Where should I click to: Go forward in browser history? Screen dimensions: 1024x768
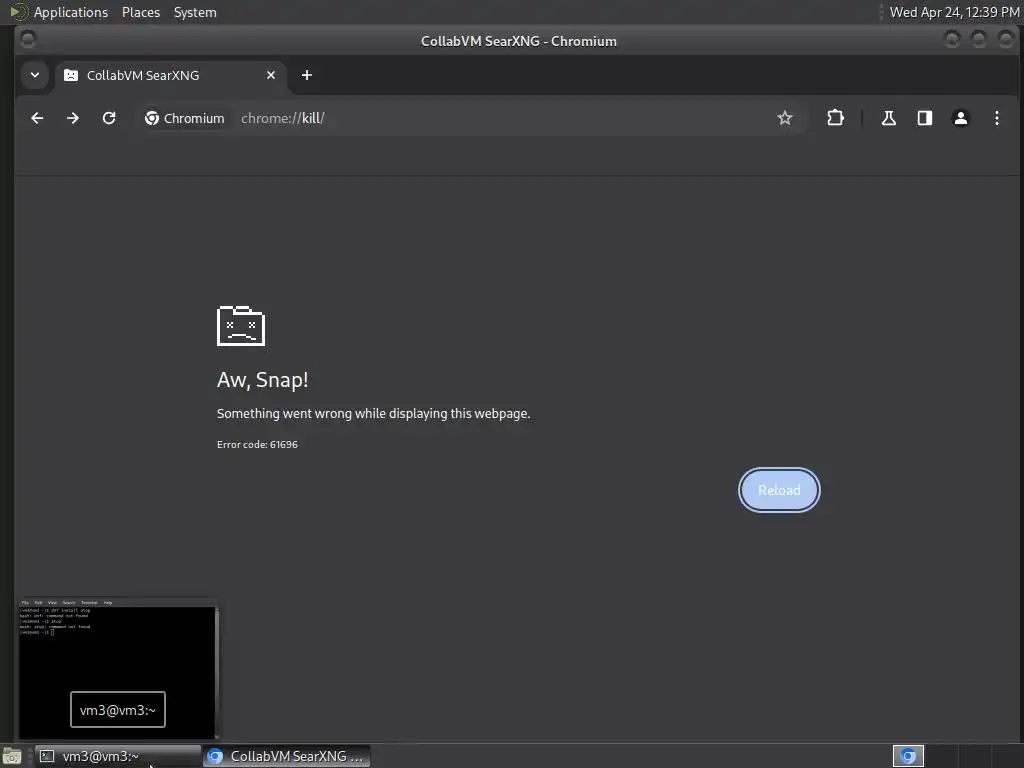(73, 118)
